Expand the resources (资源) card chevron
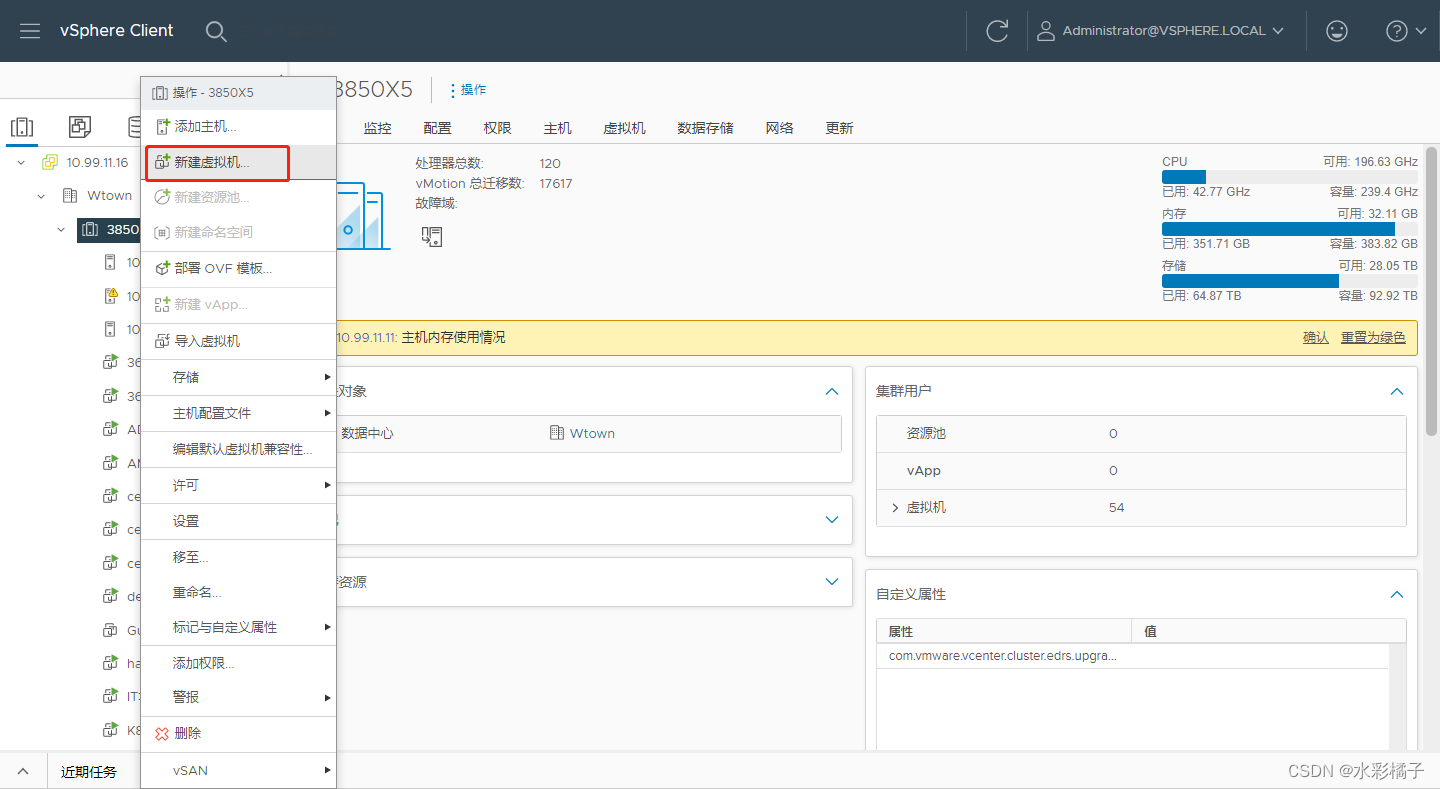This screenshot has height=789, width=1440. [x=831, y=581]
